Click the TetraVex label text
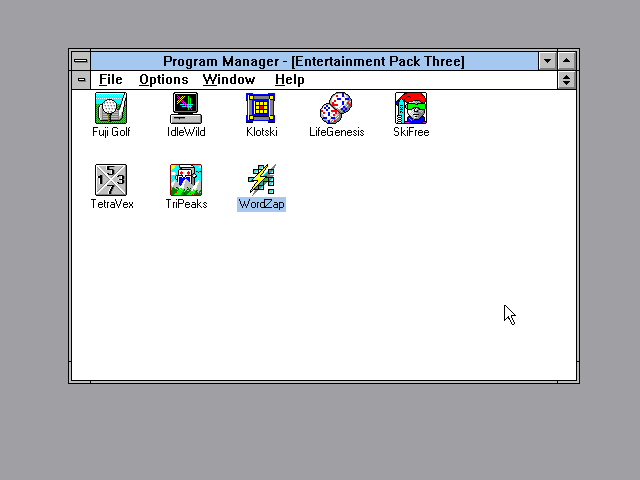 (112, 204)
